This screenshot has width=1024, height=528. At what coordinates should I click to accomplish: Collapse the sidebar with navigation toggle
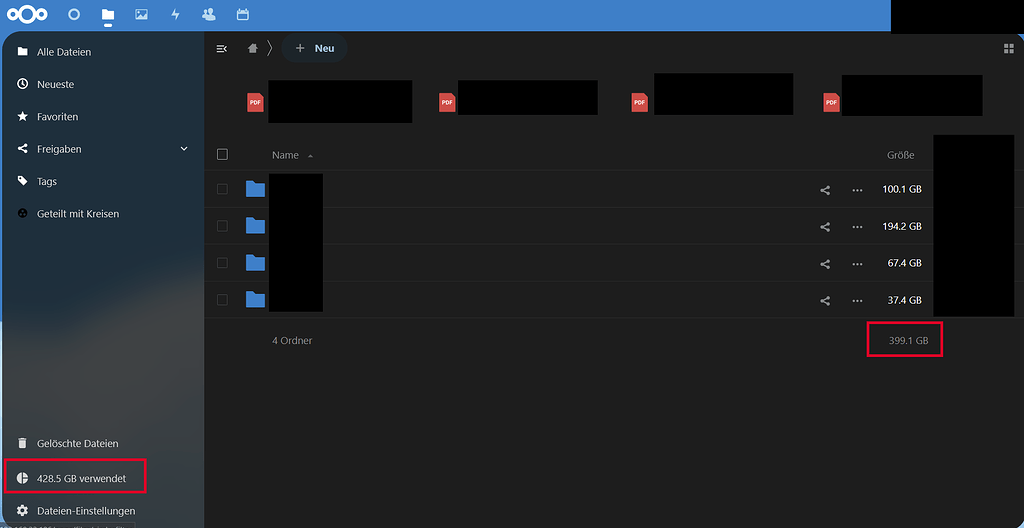click(x=222, y=48)
